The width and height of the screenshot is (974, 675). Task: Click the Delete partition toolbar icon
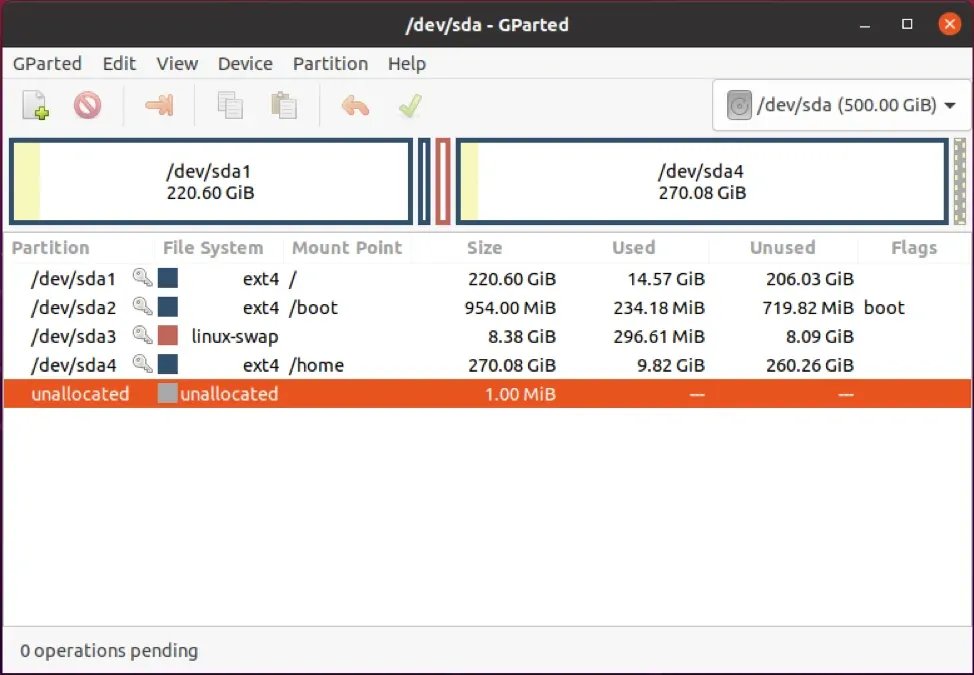click(x=88, y=105)
